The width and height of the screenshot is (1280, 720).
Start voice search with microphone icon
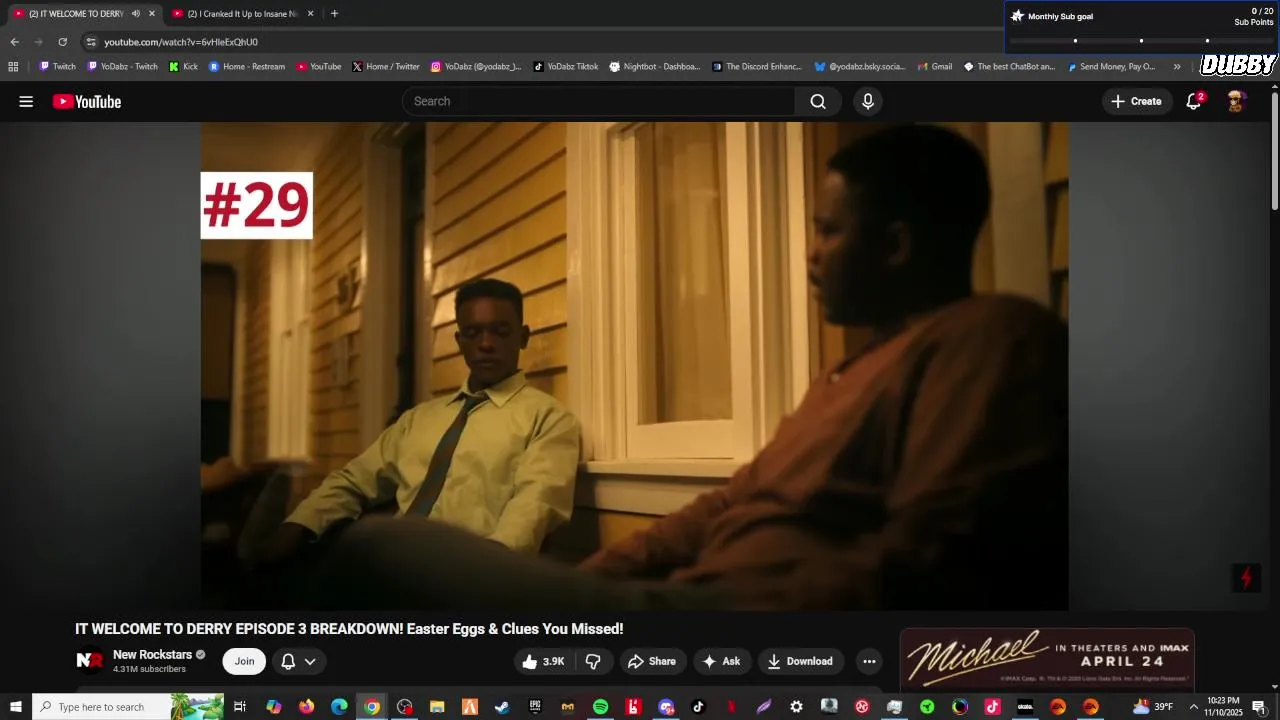point(868,101)
